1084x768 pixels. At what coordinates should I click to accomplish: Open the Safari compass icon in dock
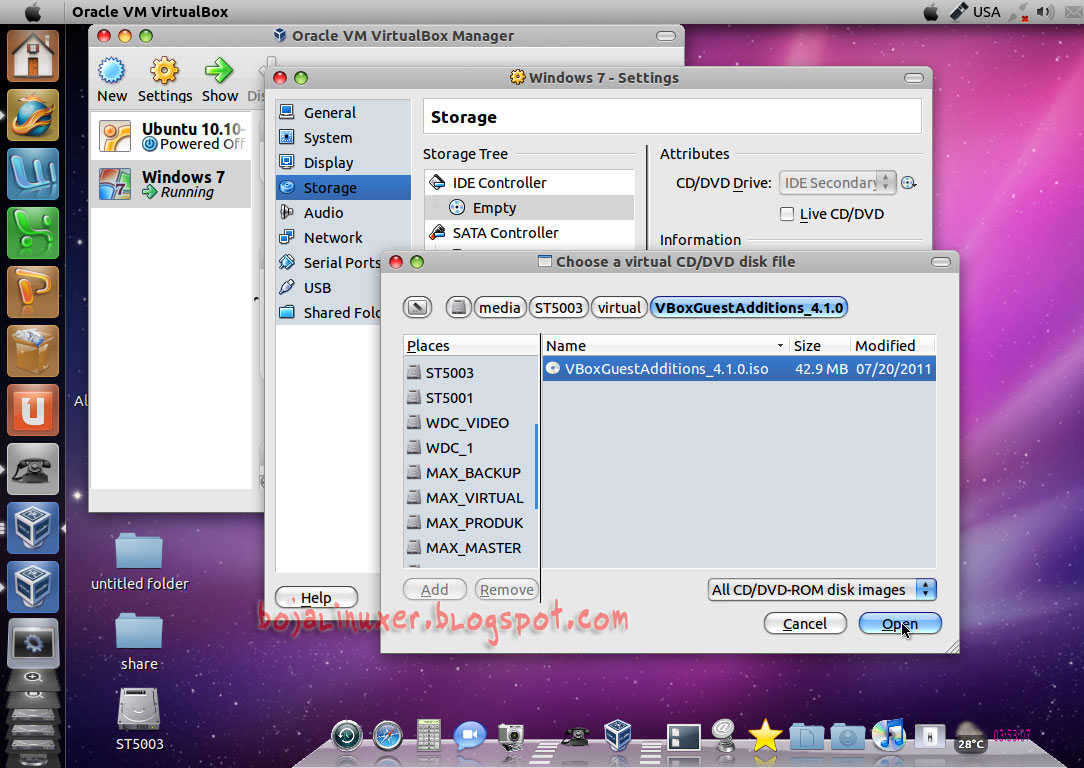point(388,736)
